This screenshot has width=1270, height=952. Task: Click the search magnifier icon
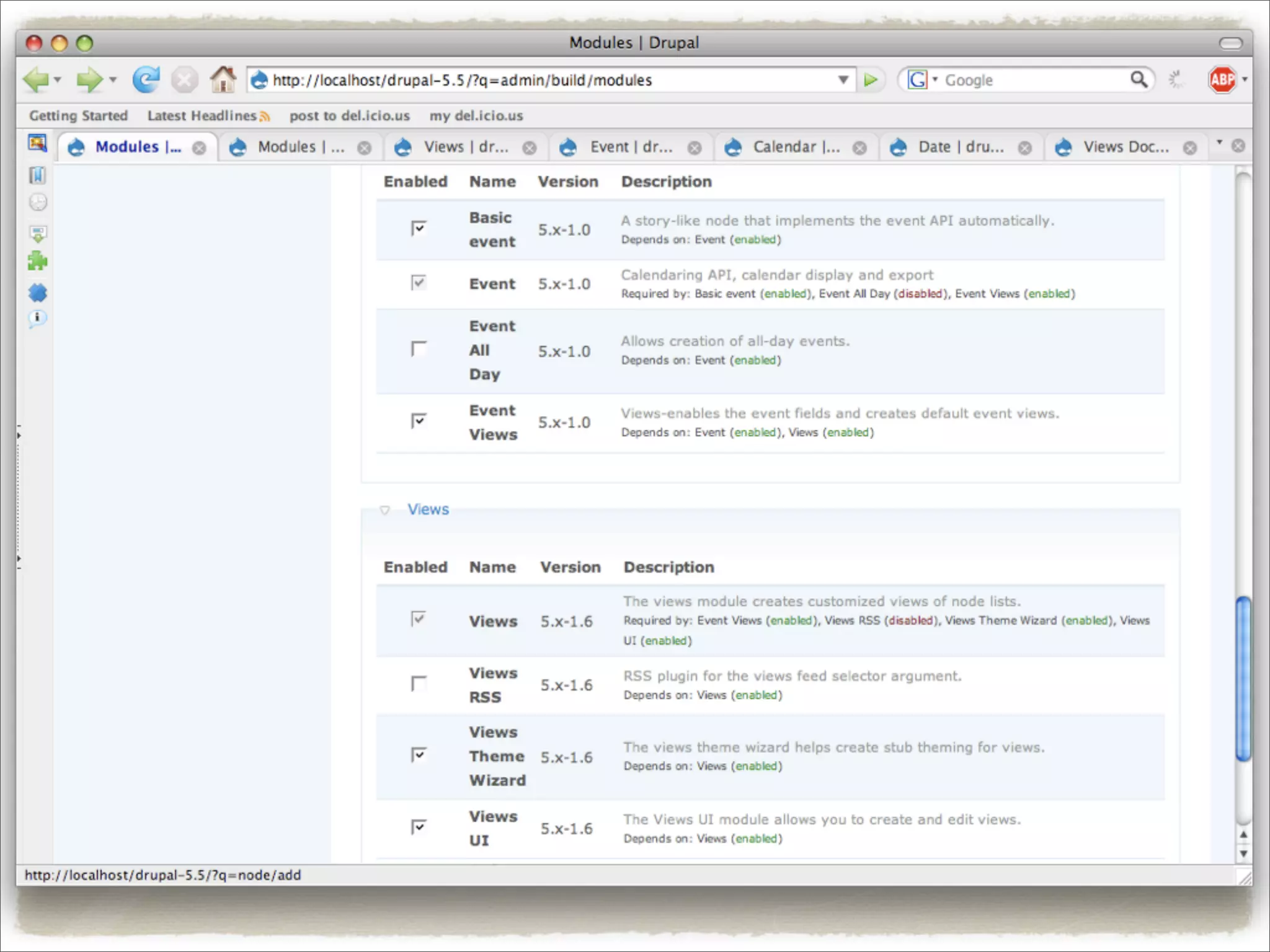click(1139, 79)
